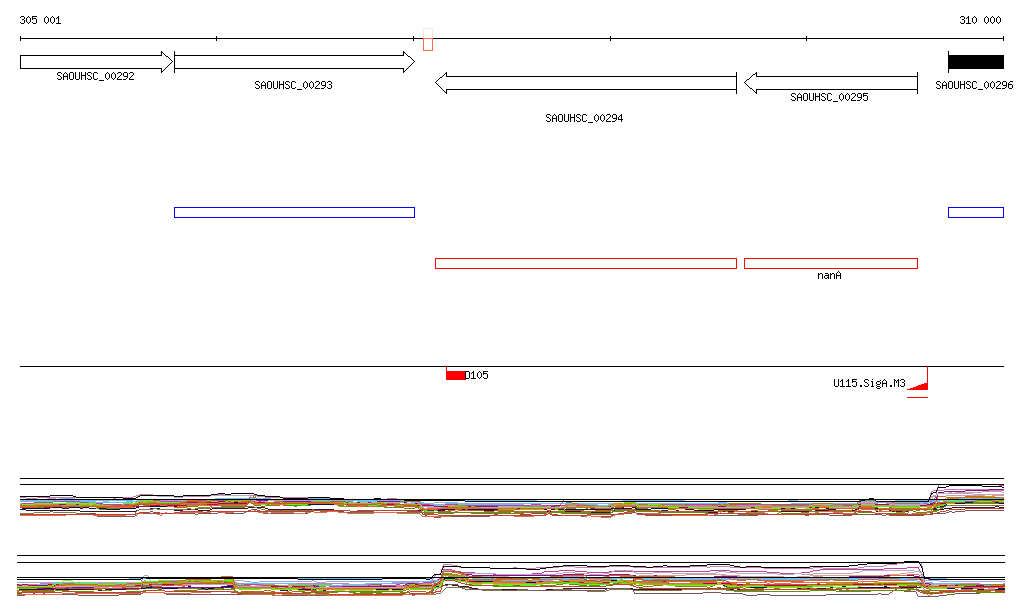Click the SAOUHSC_00294 leftward gene arrow
The height and width of the screenshot is (611, 1024).
click(x=586, y=83)
